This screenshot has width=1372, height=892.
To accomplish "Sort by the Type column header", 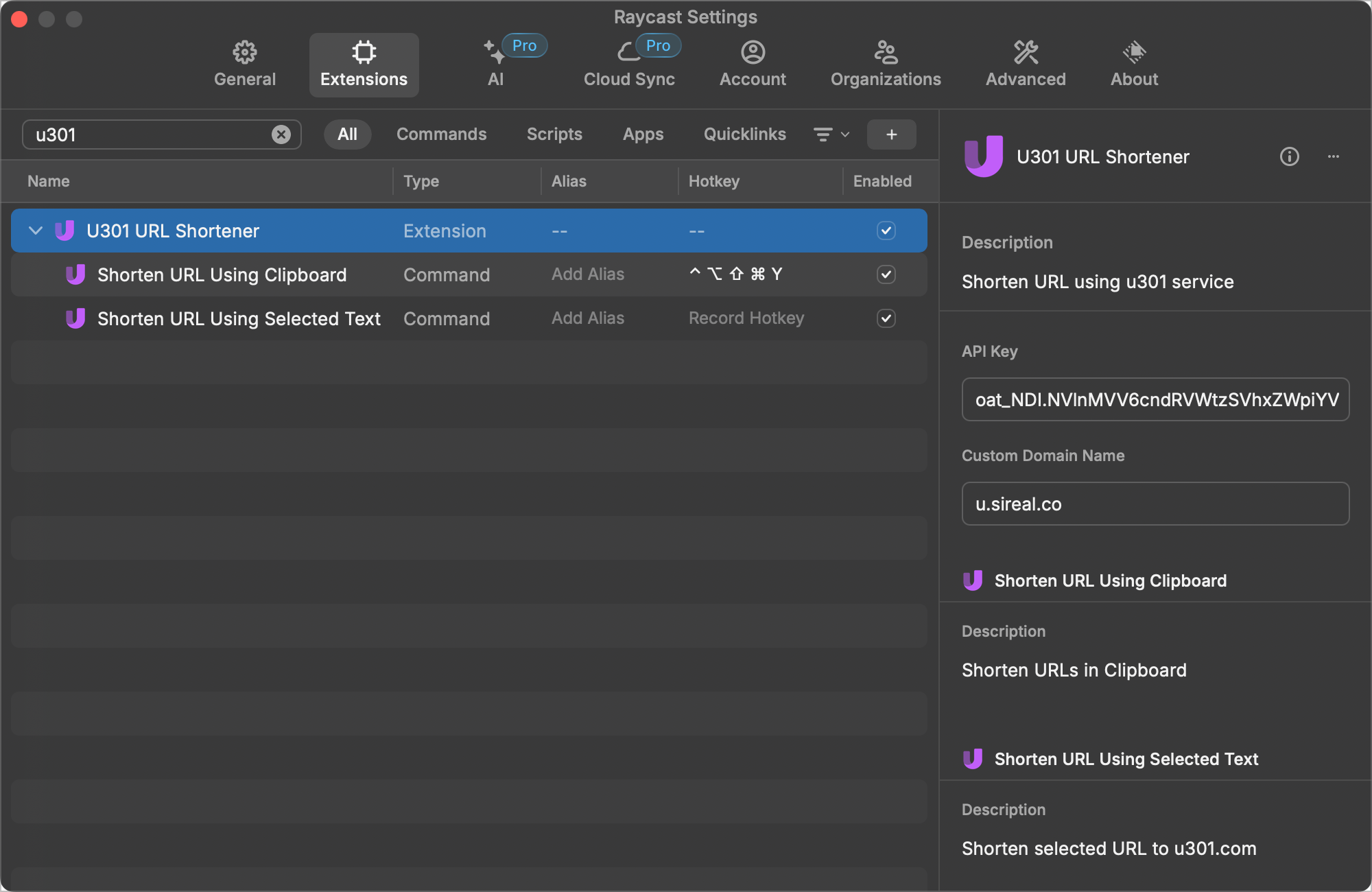I will 421,181.
